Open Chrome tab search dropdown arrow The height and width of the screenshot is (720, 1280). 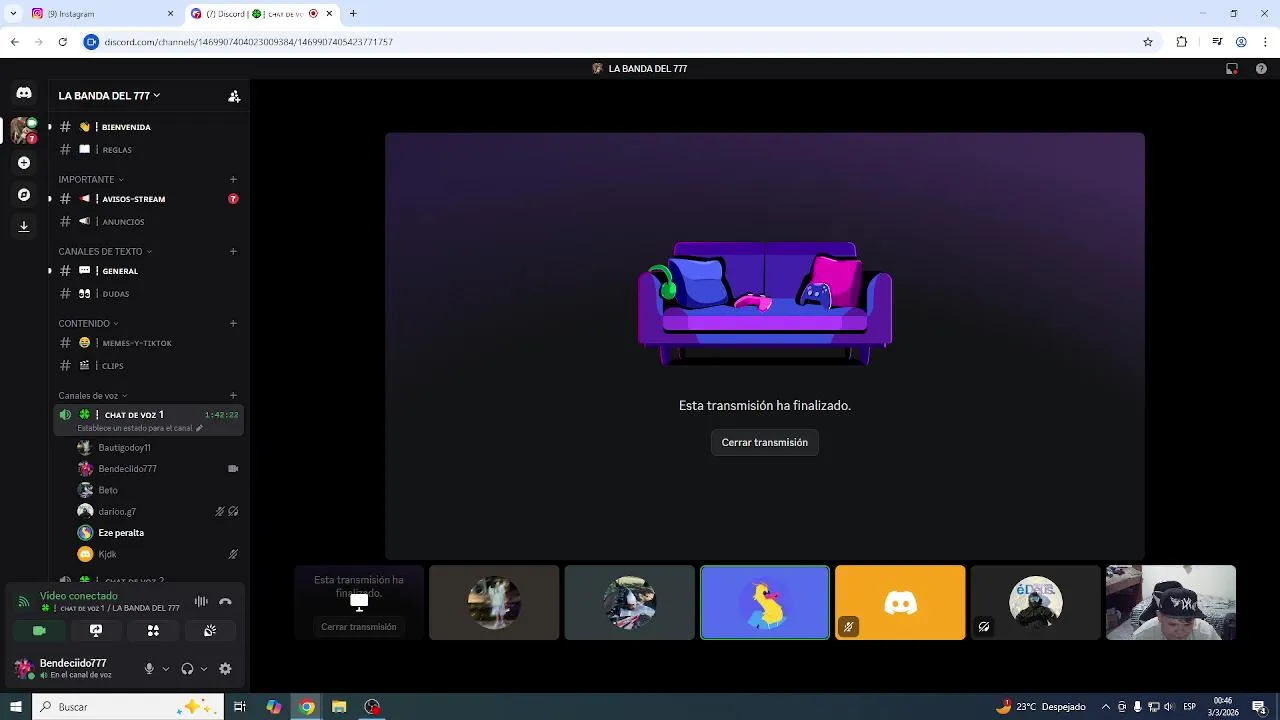[13, 14]
